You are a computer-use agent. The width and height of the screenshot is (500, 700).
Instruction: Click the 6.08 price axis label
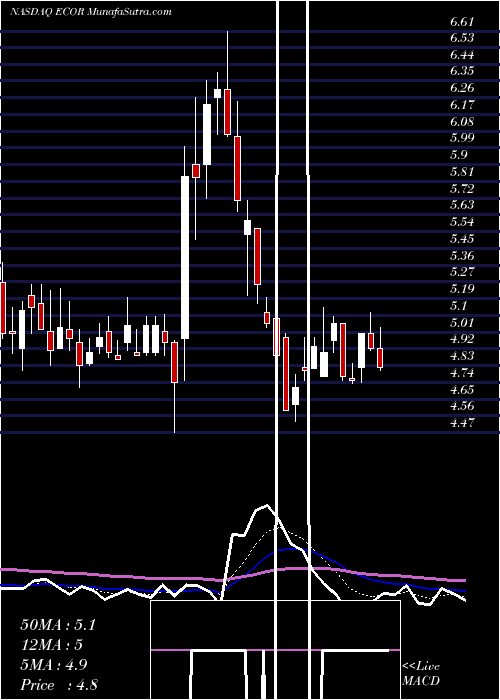click(462, 122)
